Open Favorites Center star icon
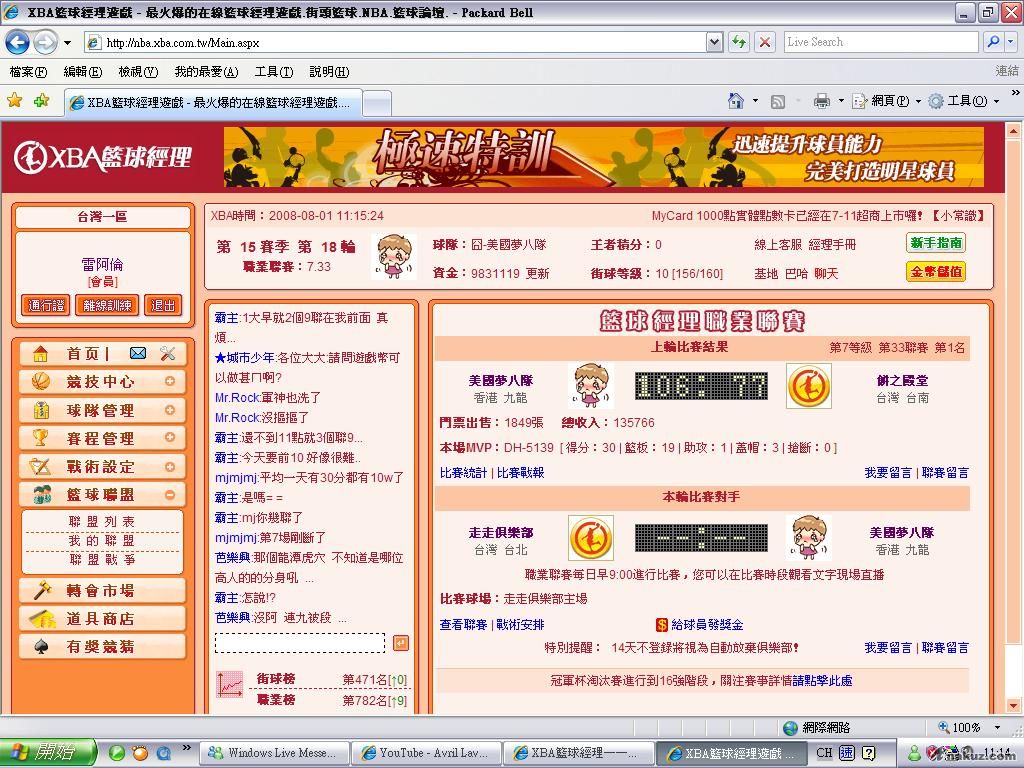This screenshot has width=1024, height=768. [14, 101]
